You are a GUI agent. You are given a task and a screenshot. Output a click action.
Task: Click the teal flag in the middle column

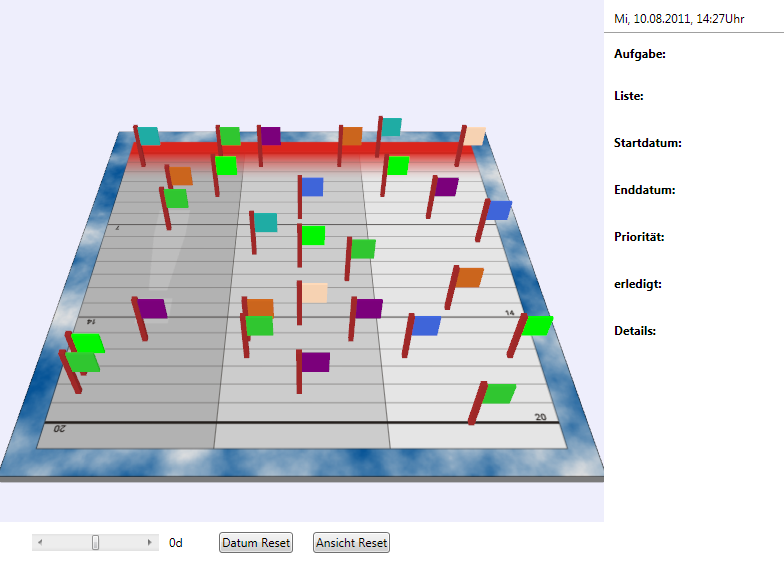pos(265,222)
